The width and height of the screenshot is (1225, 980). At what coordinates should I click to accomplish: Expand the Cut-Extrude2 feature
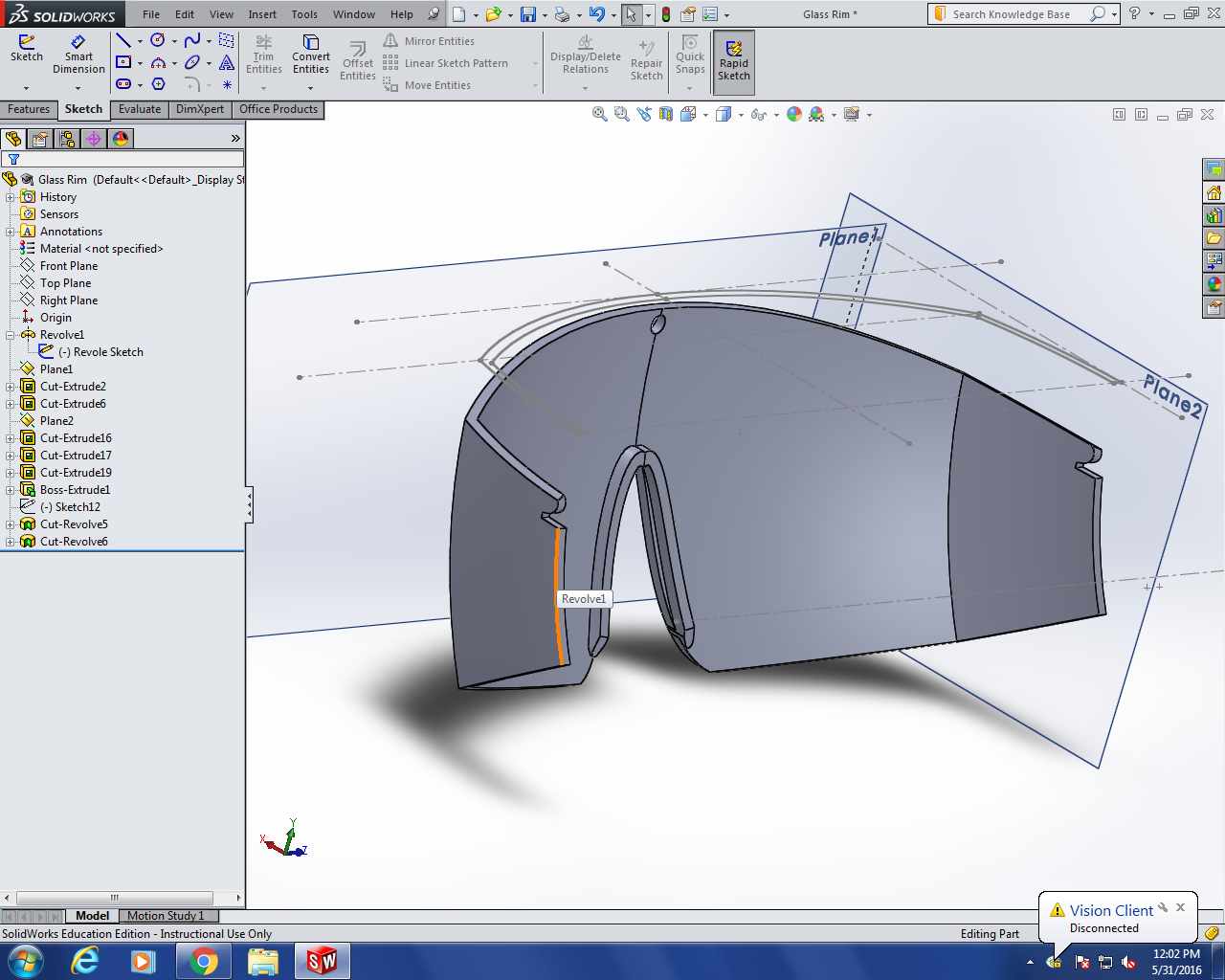click(11, 387)
